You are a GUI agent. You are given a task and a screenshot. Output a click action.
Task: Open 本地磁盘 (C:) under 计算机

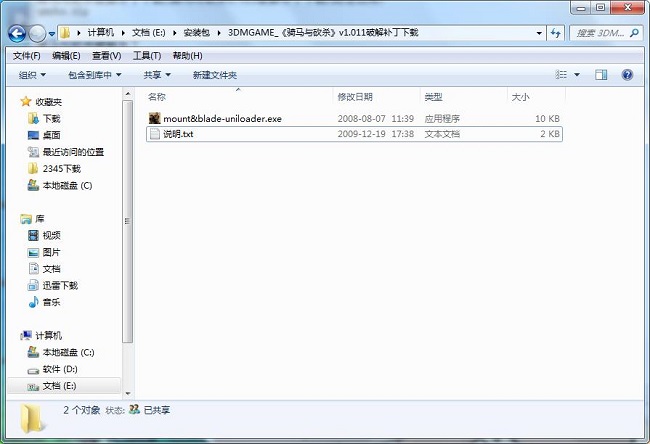(x=68, y=352)
